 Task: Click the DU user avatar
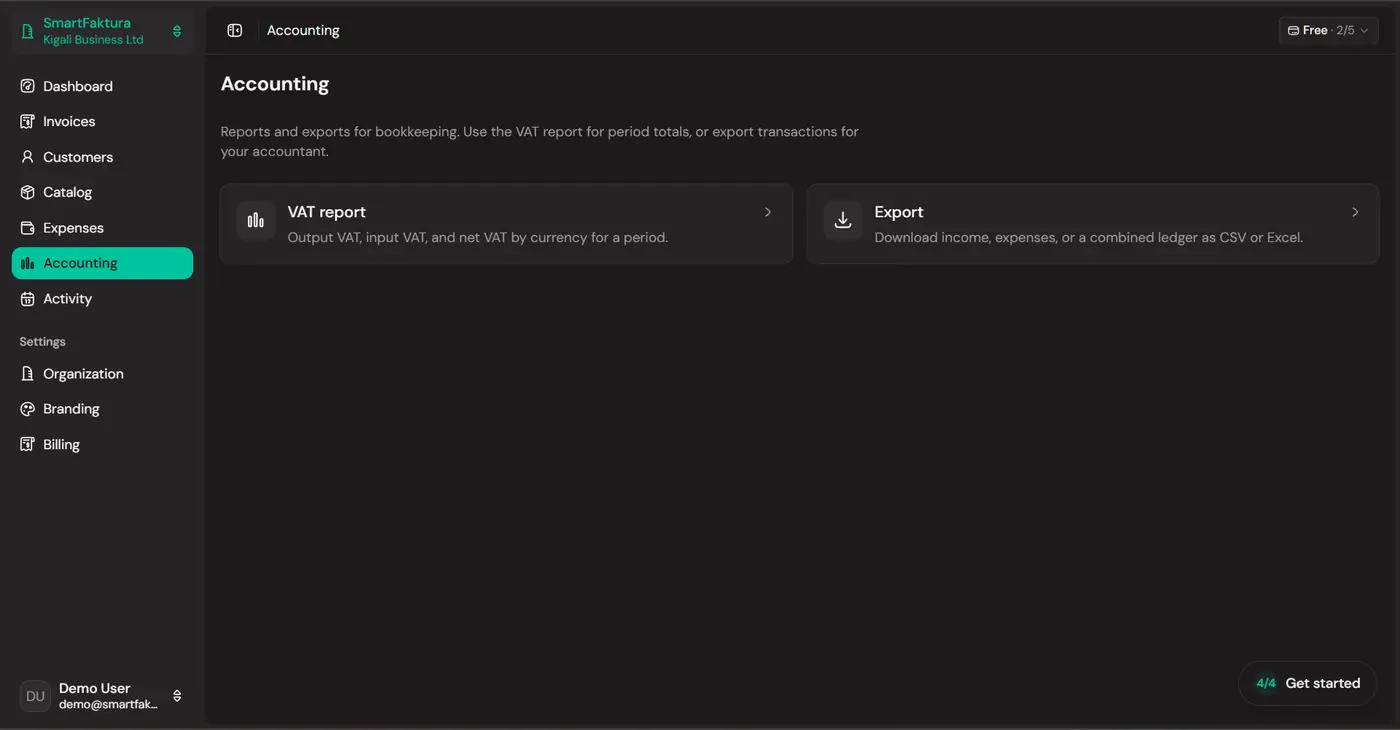[35, 696]
